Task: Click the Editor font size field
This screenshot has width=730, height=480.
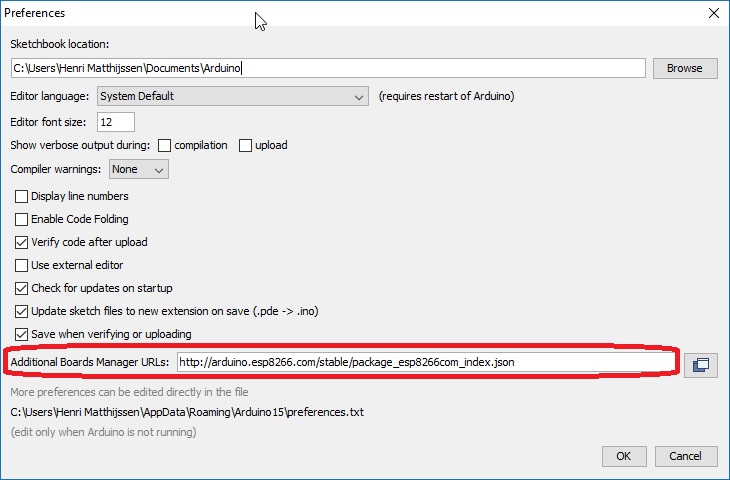Action: pos(117,122)
